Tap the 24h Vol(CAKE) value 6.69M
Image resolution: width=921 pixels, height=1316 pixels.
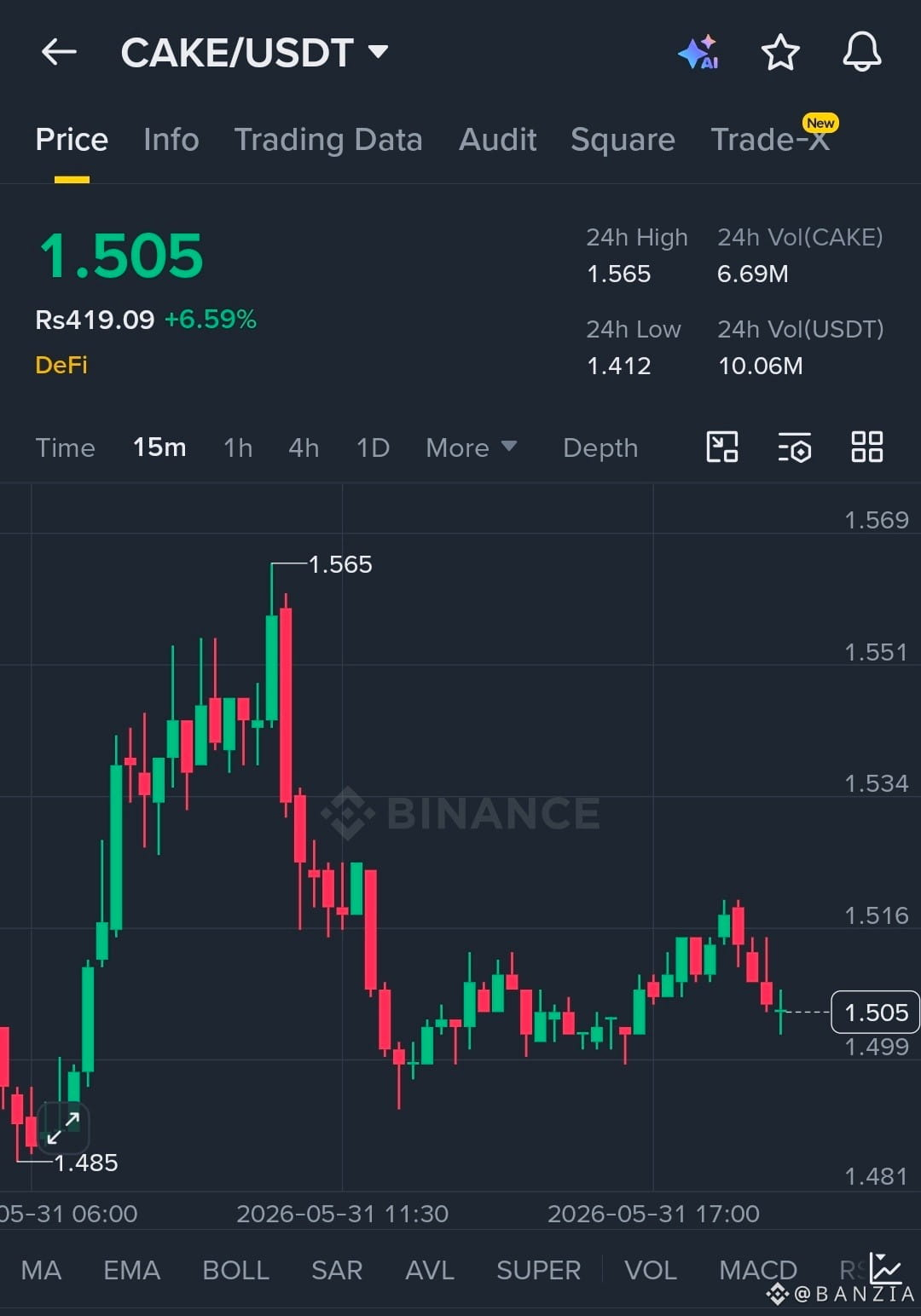753,274
